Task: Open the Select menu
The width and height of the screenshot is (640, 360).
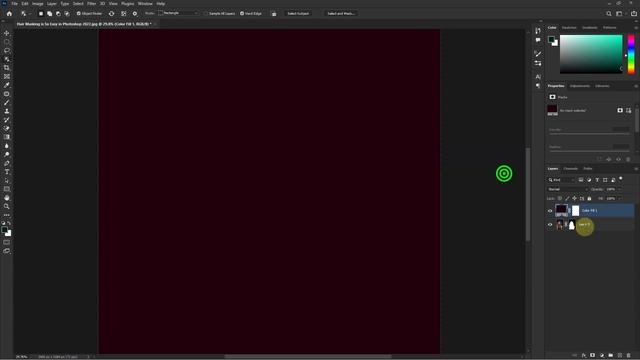Action: click(x=78, y=4)
